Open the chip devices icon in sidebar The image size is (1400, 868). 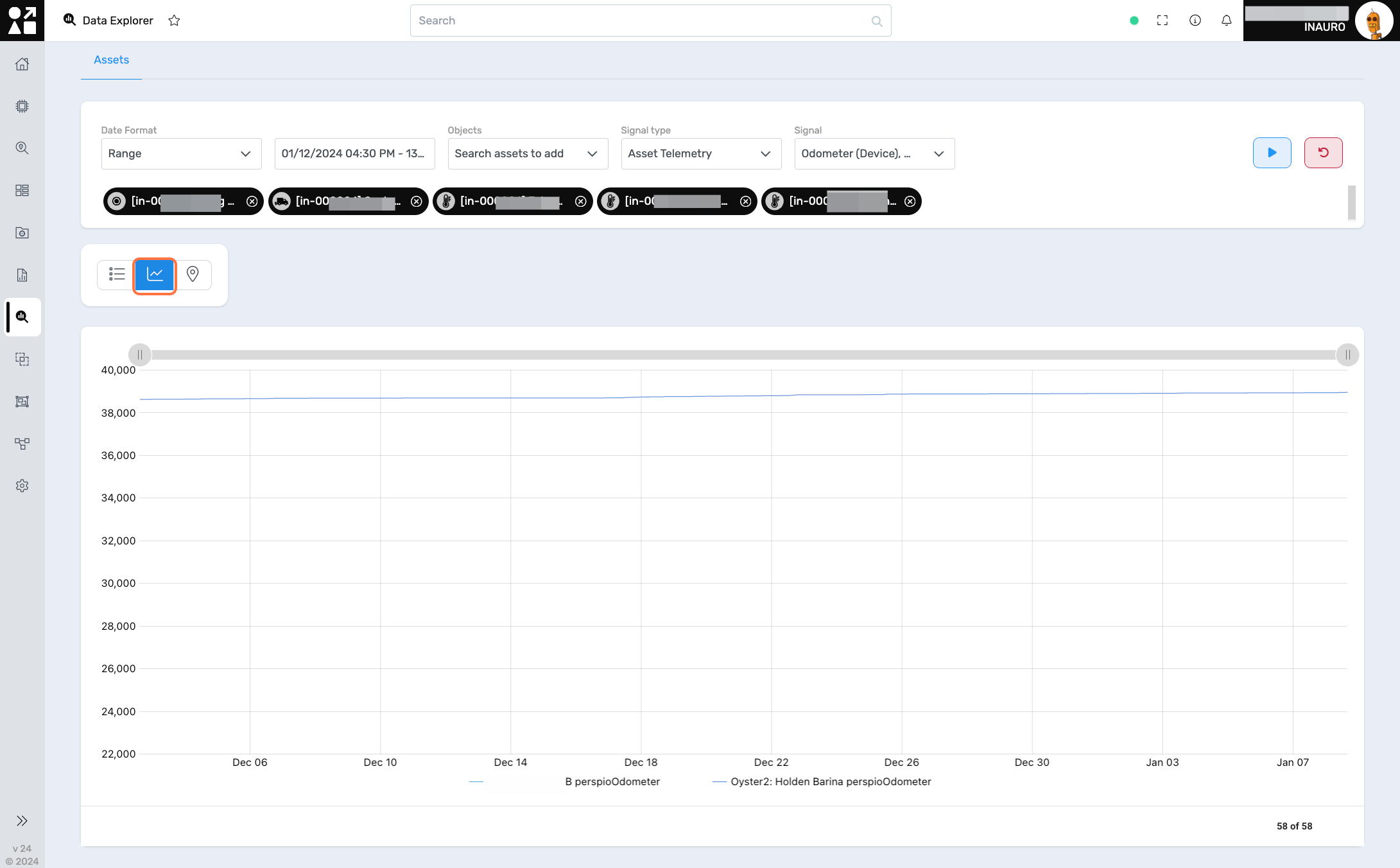[22, 106]
